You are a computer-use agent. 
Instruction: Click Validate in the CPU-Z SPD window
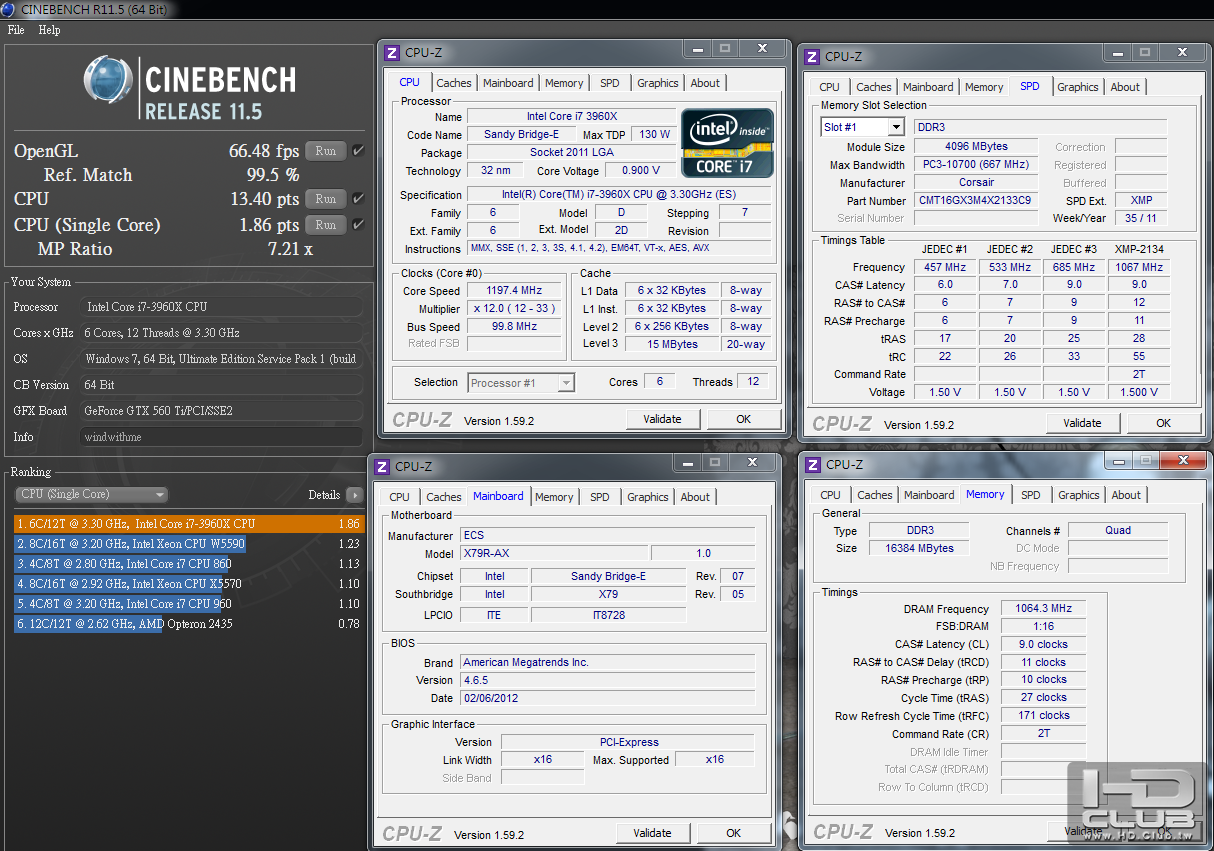tap(1083, 424)
